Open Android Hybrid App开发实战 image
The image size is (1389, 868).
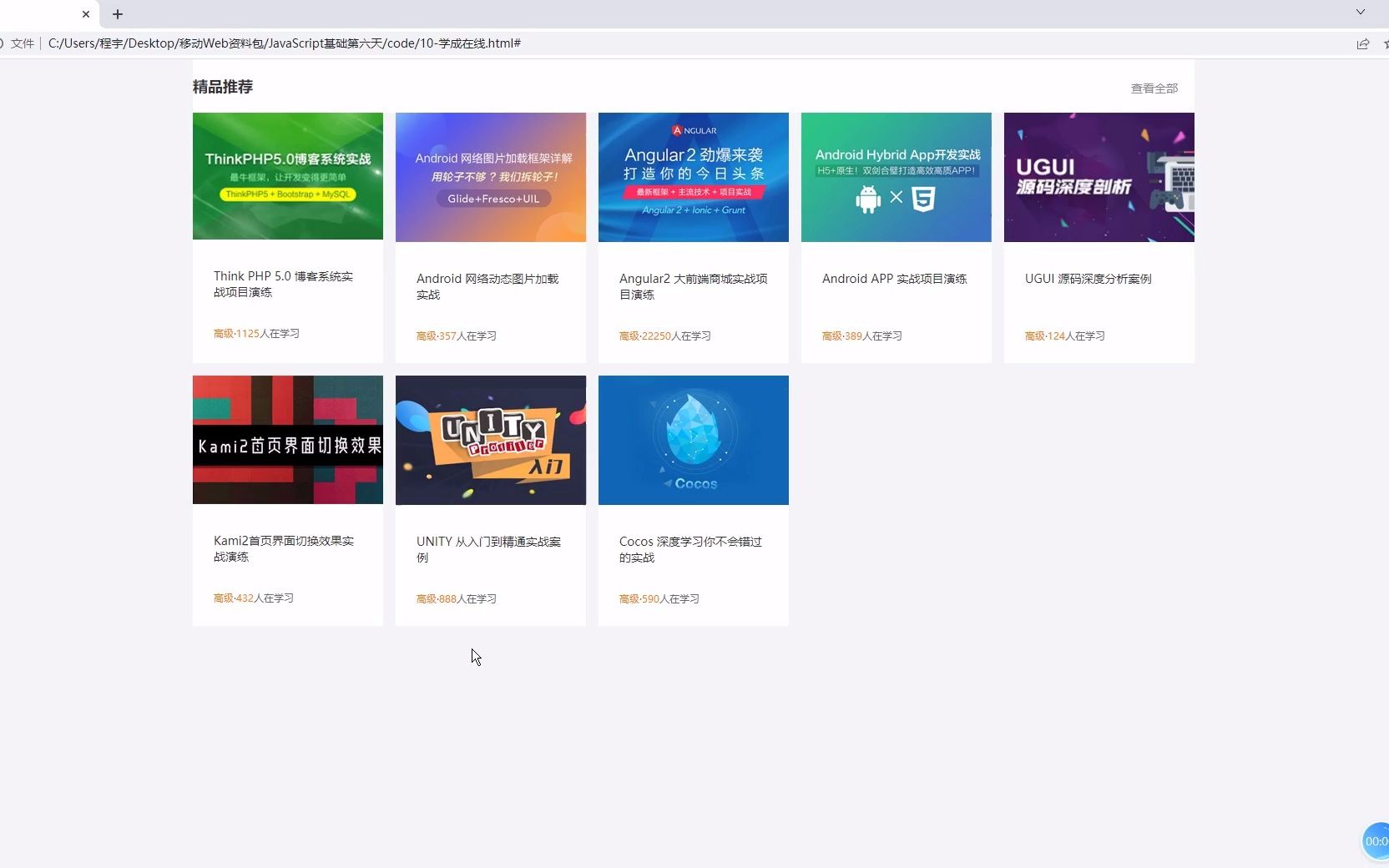tap(897, 177)
